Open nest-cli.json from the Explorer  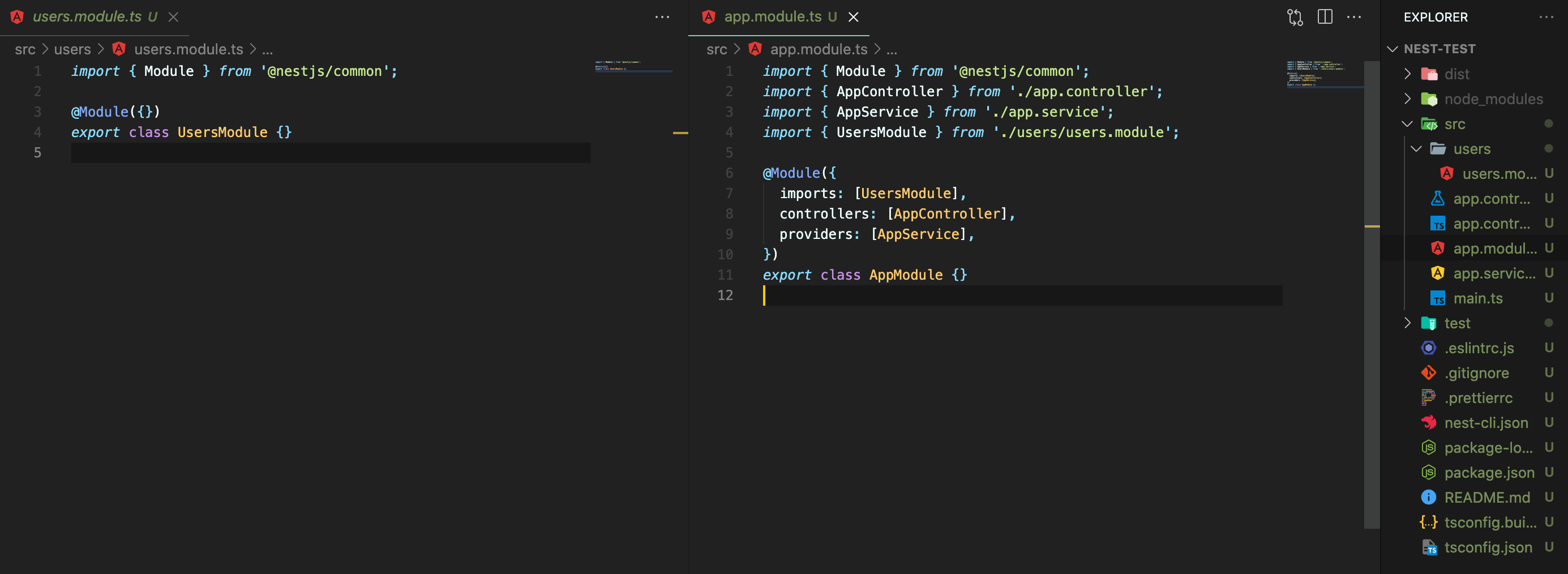click(1486, 422)
